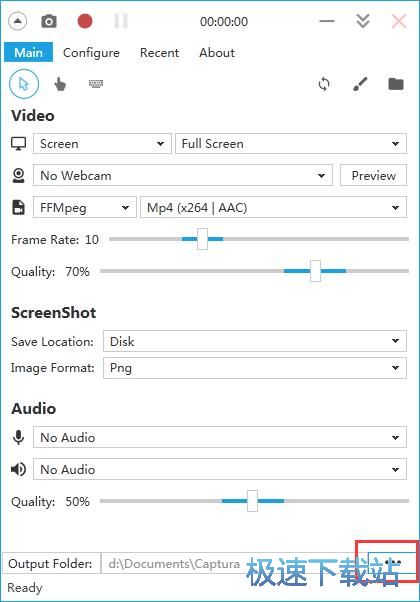Image resolution: width=420 pixels, height=602 pixels.
Task: Click the refresh sources icon
Action: [x=324, y=84]
